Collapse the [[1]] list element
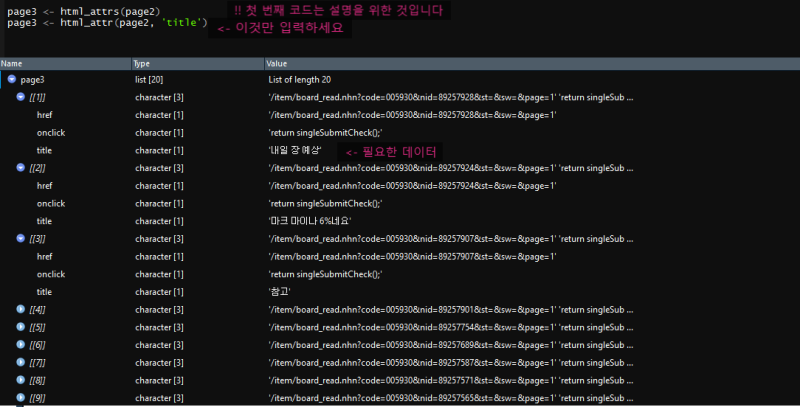 (20, 97)
